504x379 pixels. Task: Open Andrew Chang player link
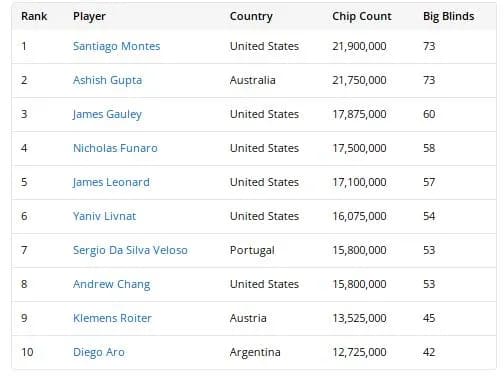coord(111,284)
